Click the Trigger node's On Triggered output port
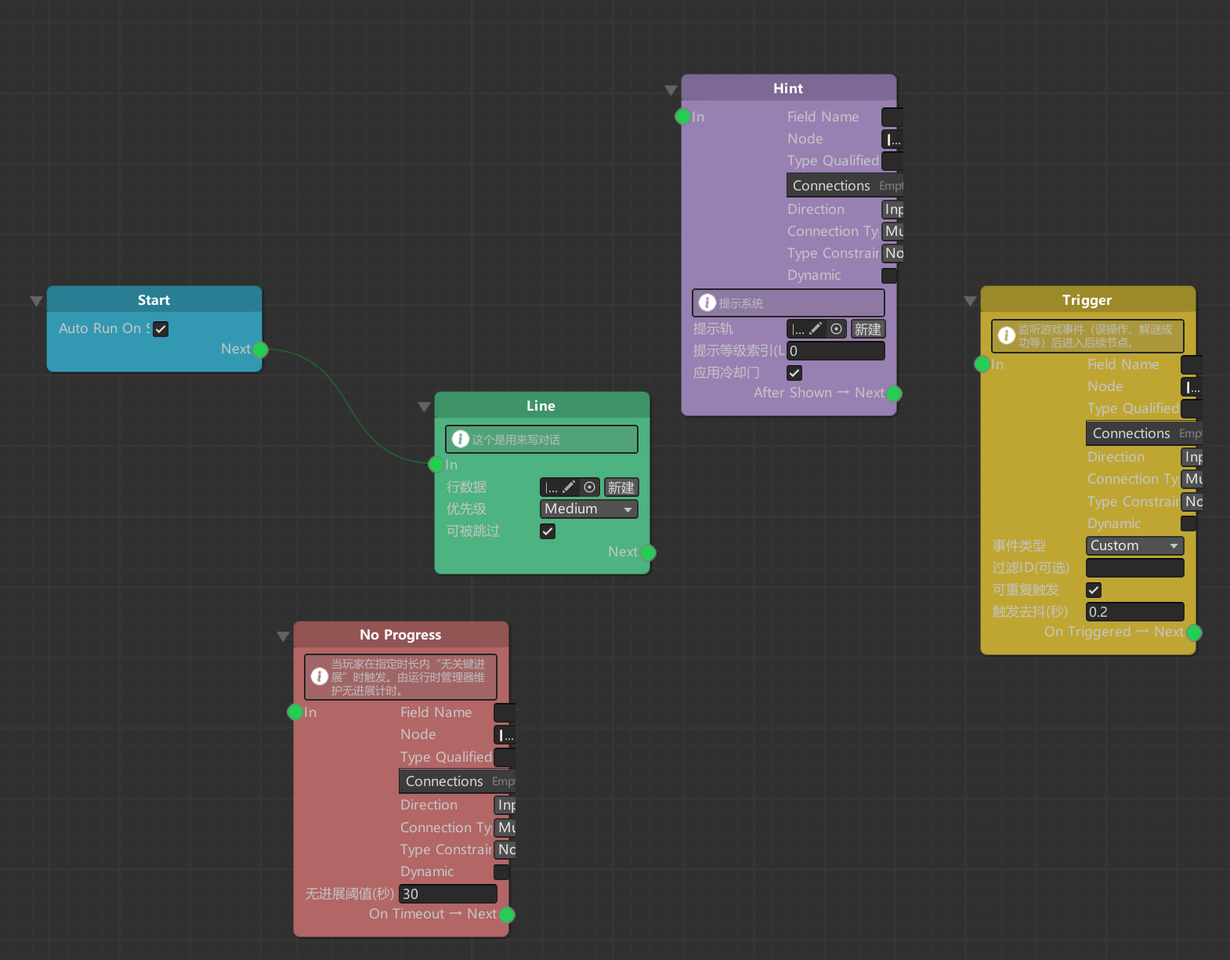 coord(1194,632)
